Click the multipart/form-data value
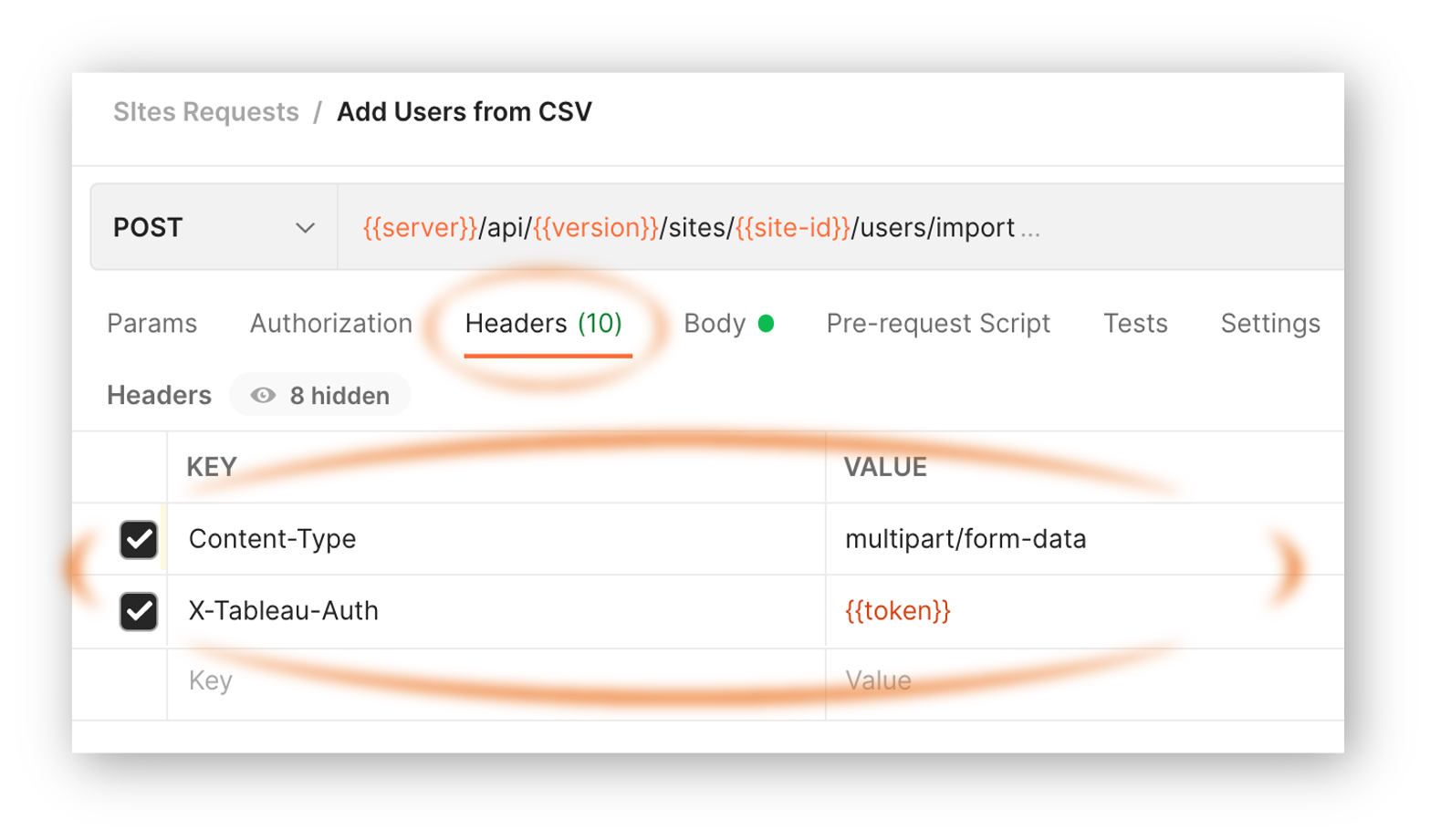The image size is (1430, 840). (966, 539)
